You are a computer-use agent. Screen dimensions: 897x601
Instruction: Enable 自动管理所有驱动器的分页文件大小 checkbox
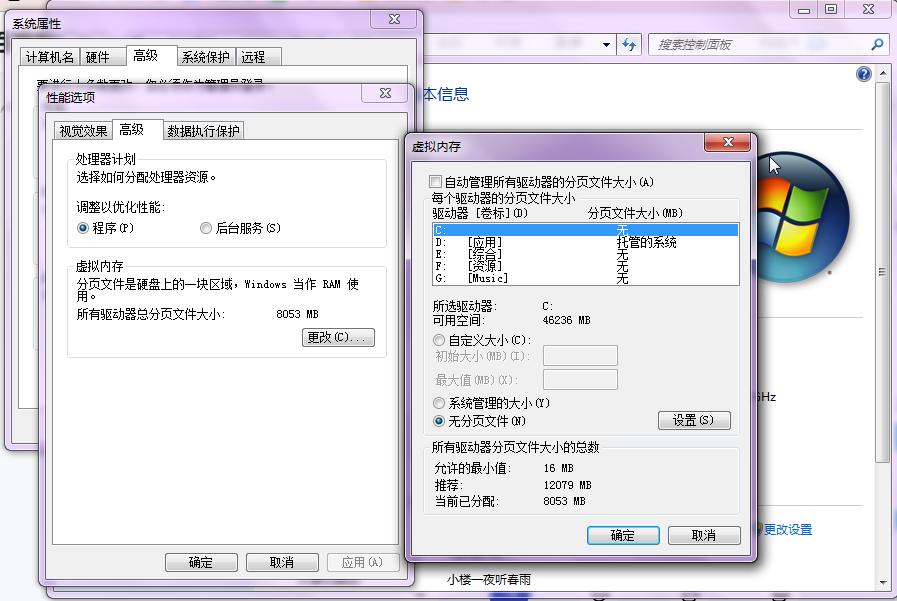(x=437, y=182)
